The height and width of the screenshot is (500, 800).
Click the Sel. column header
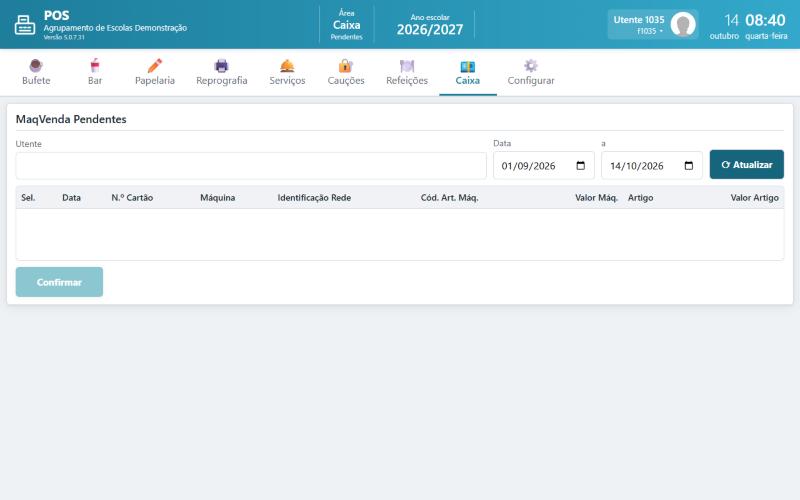(x=28, y=197)
